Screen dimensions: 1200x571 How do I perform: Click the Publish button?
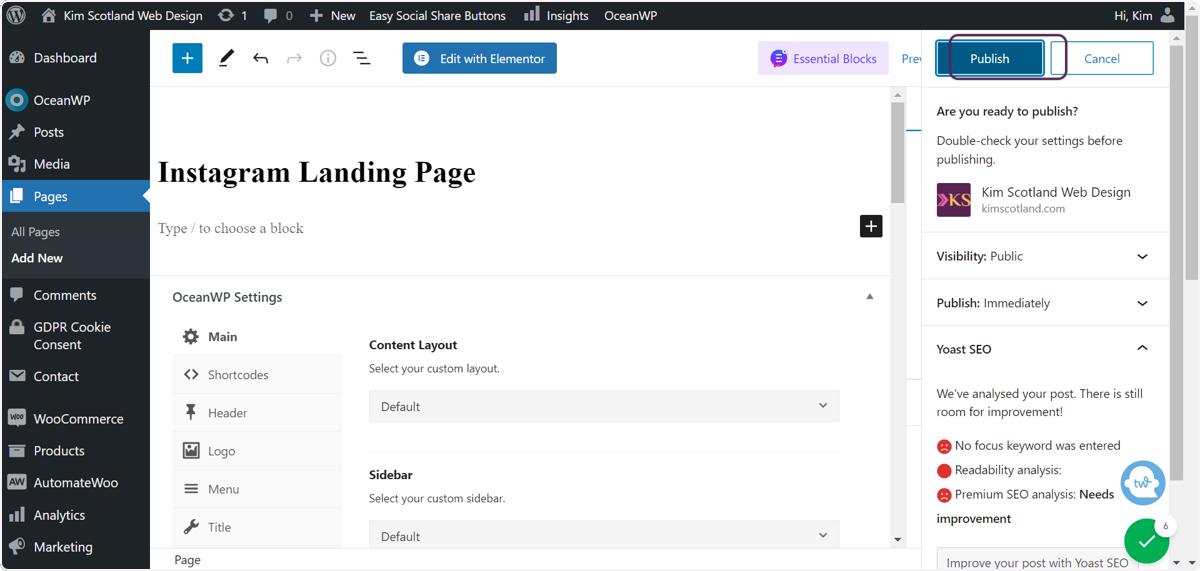coord(990,58)
